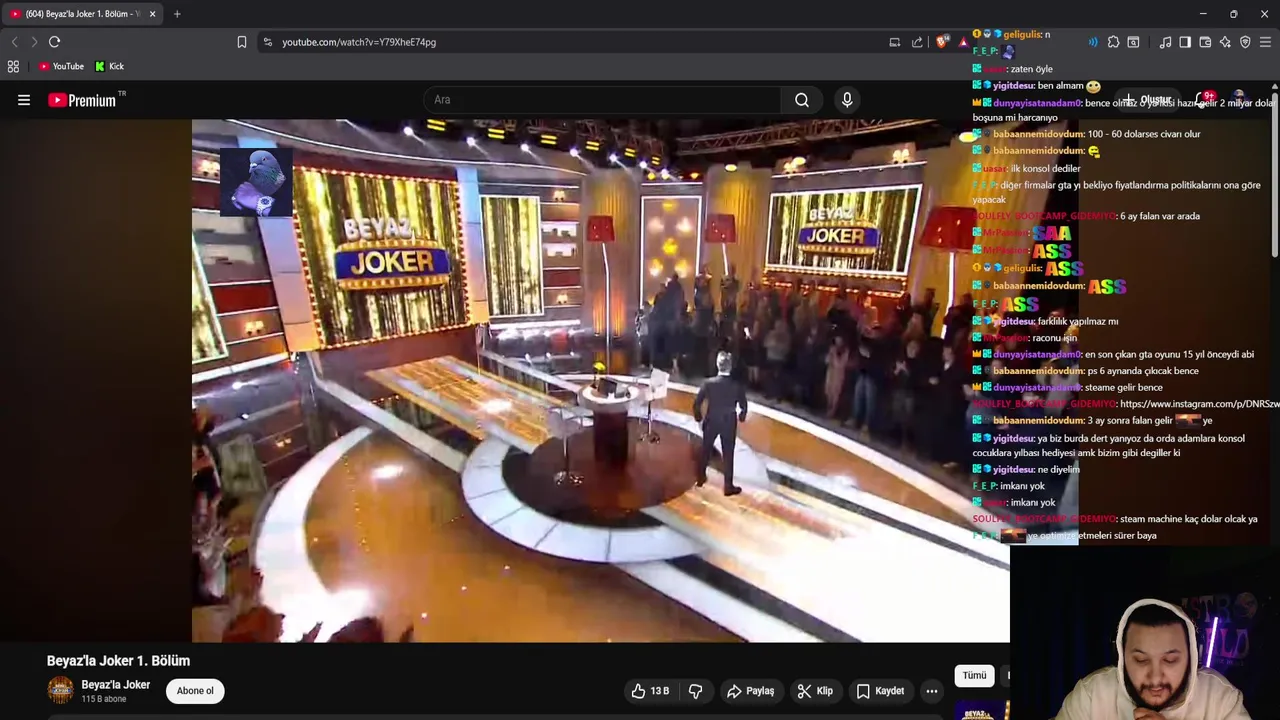Open the search-tabs icon beside extensions
Screen dimensions: 1280x720
coord(1133,42)
